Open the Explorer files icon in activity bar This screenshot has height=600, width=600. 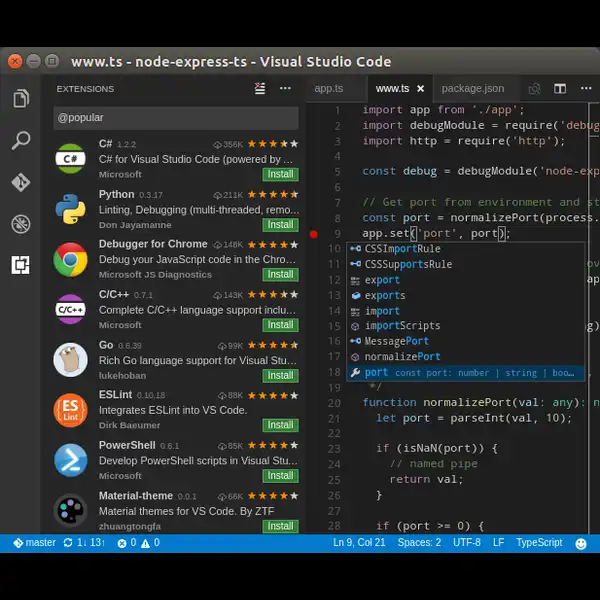21,98
